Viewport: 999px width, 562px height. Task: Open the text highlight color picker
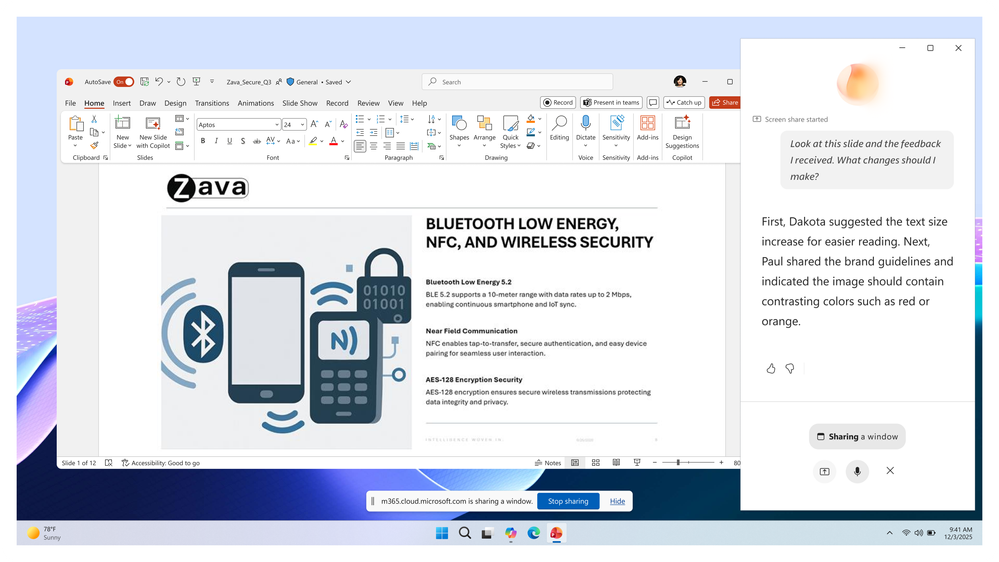point(322,141)
